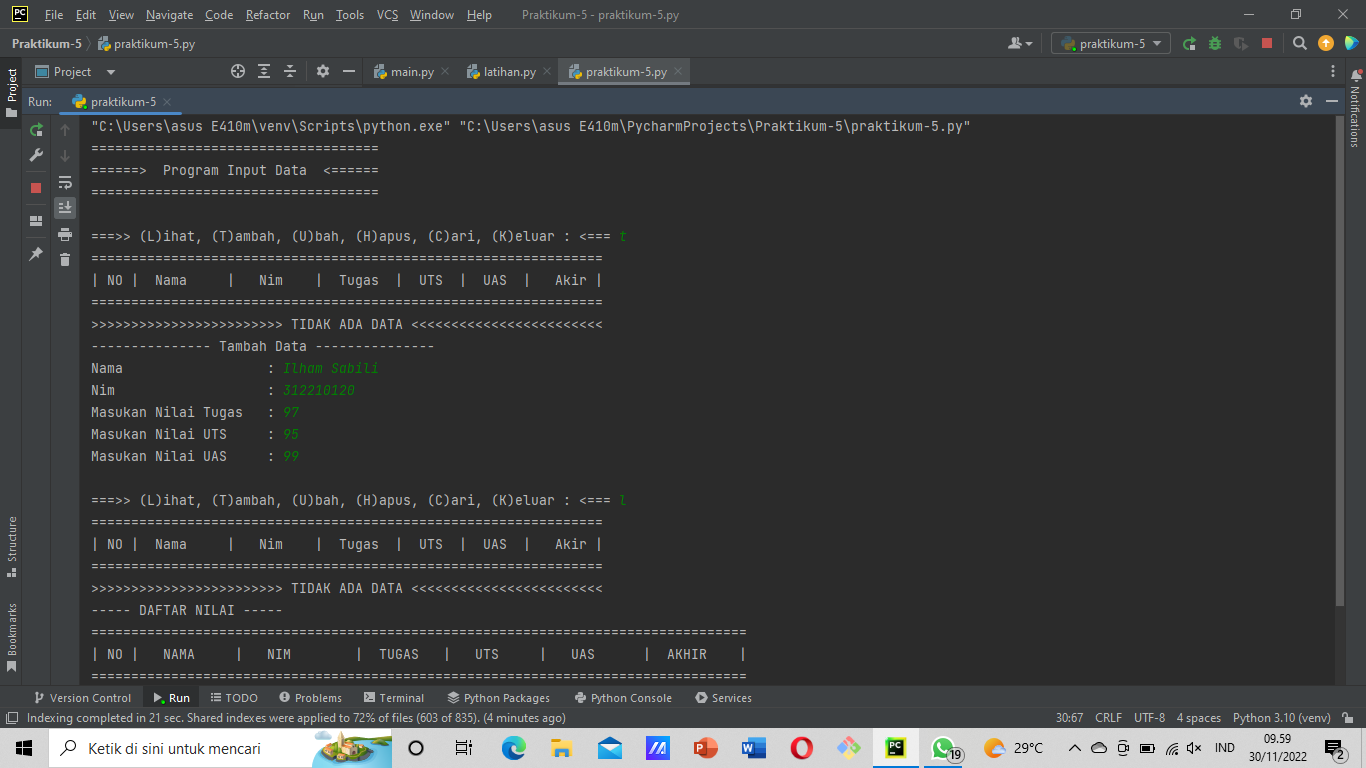Hide the Run tool window
Image resolution: width=1366 pixels, height=768 pixels.
click(1332, 101)
